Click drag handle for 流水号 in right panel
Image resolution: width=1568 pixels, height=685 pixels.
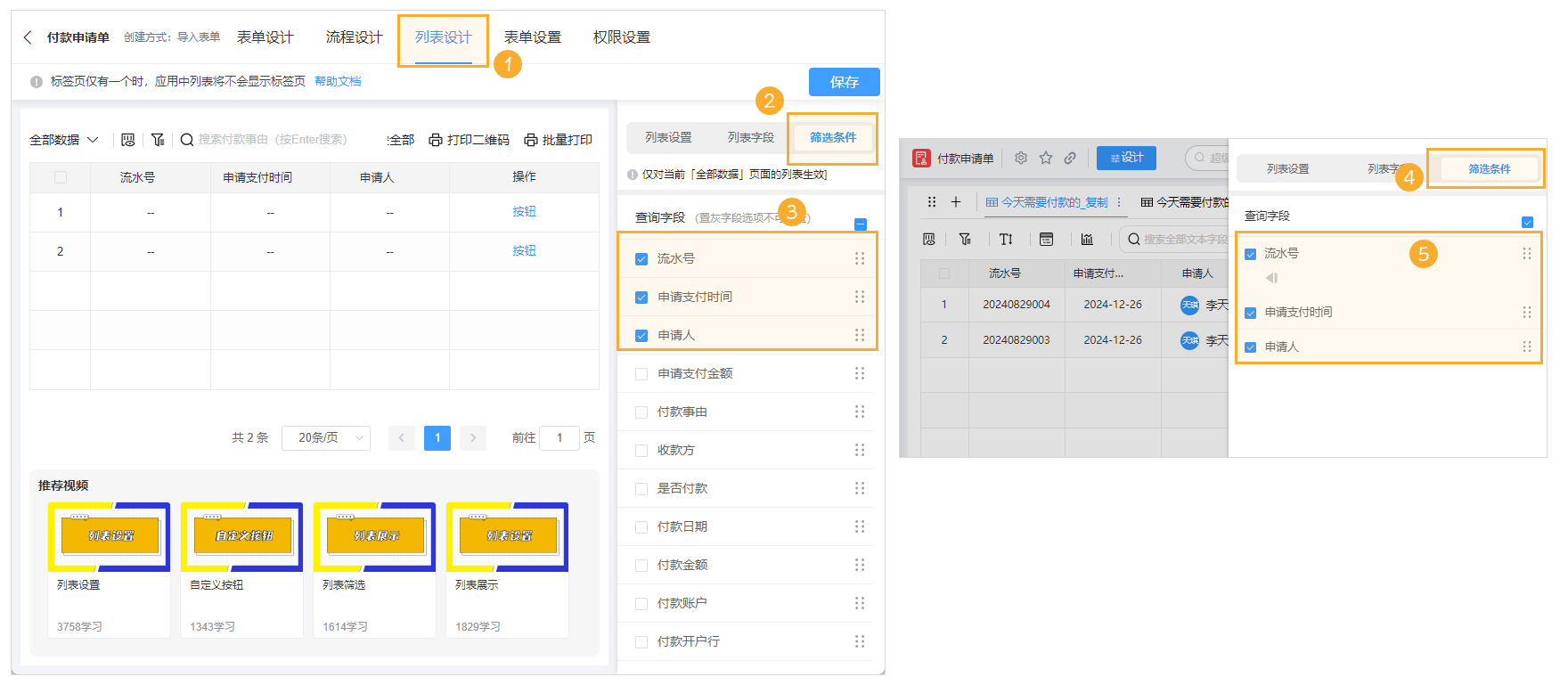(x=1527, y=253)
